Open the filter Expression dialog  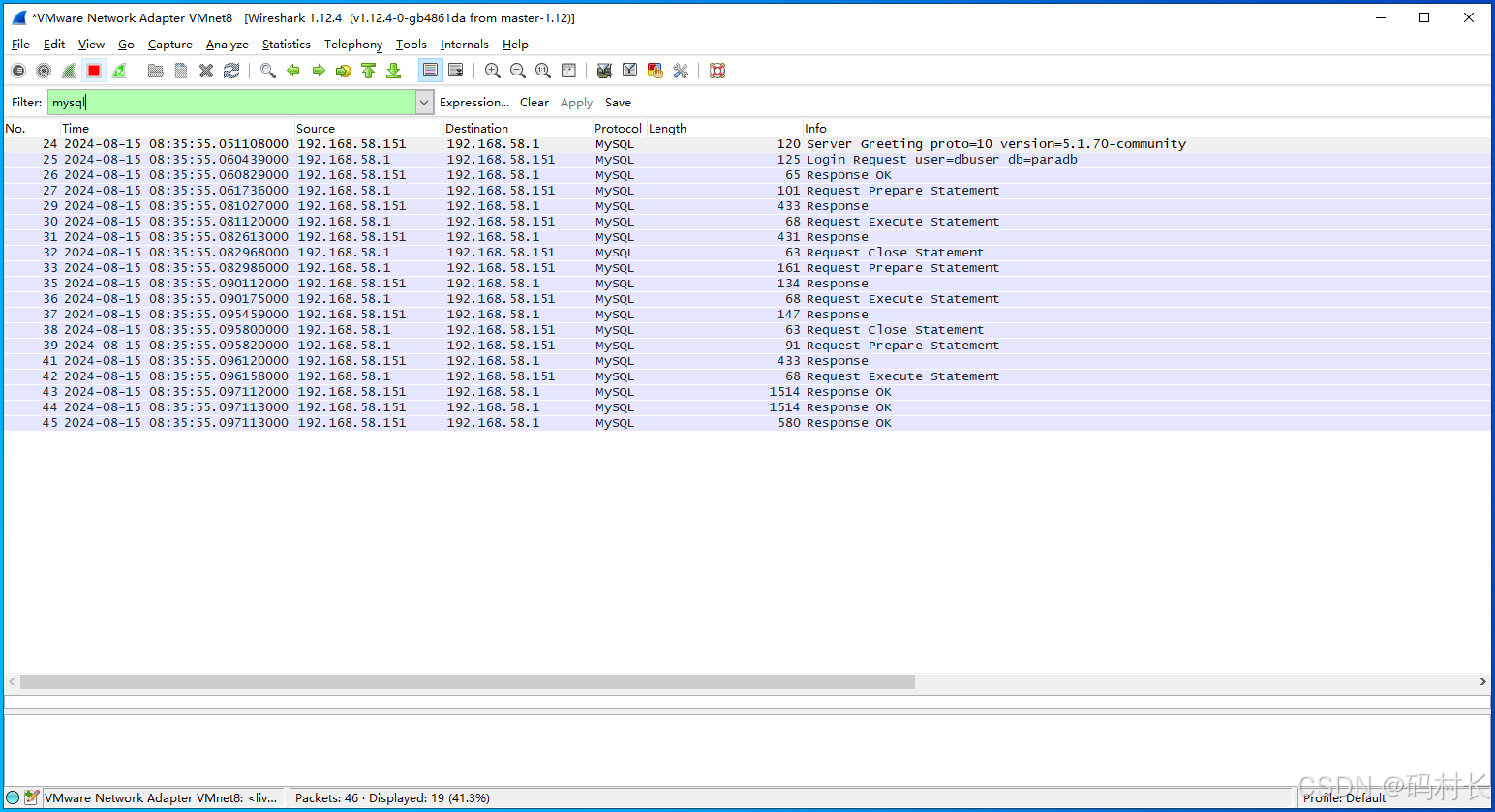click(474, 103)
